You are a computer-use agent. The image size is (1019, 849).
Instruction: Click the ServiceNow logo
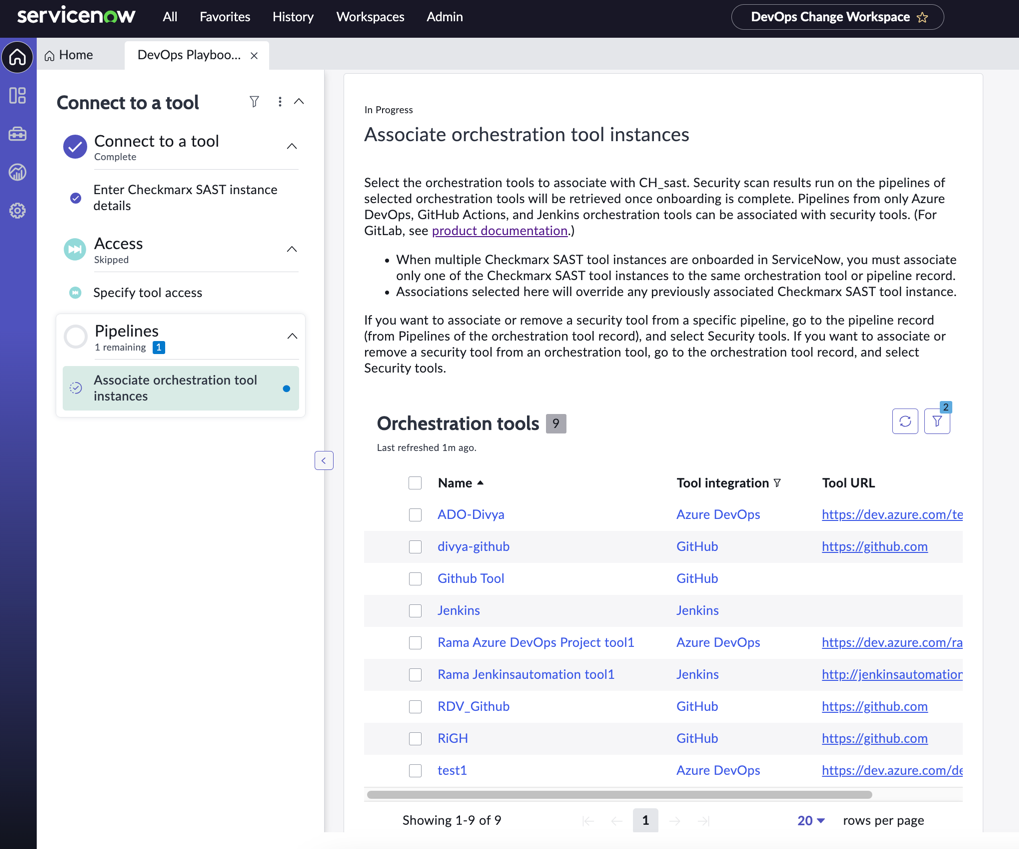pyautogui.click(x=76, y=16)
